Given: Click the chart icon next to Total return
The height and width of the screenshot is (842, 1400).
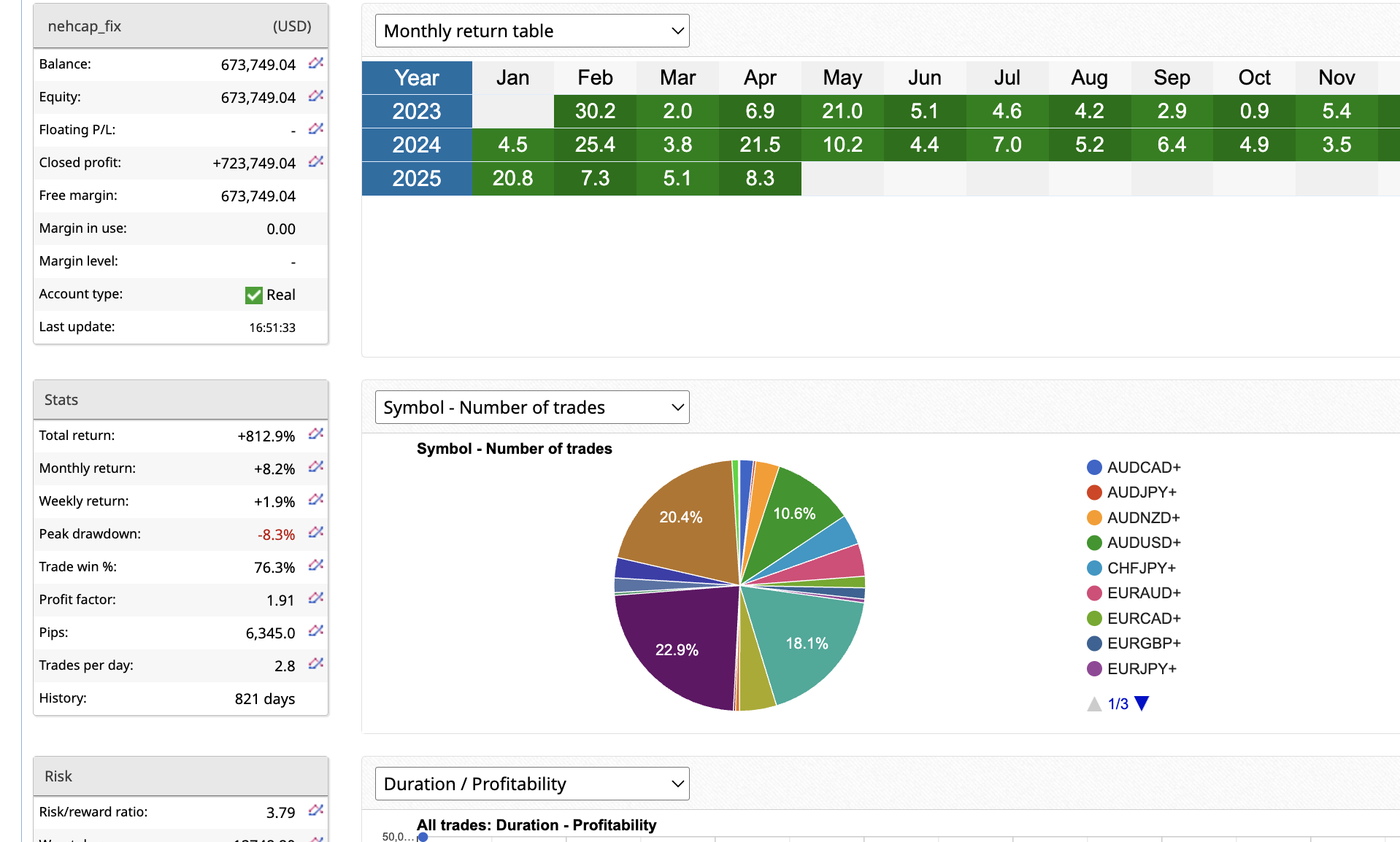Looking at the screenshot, I should point(315,435).
